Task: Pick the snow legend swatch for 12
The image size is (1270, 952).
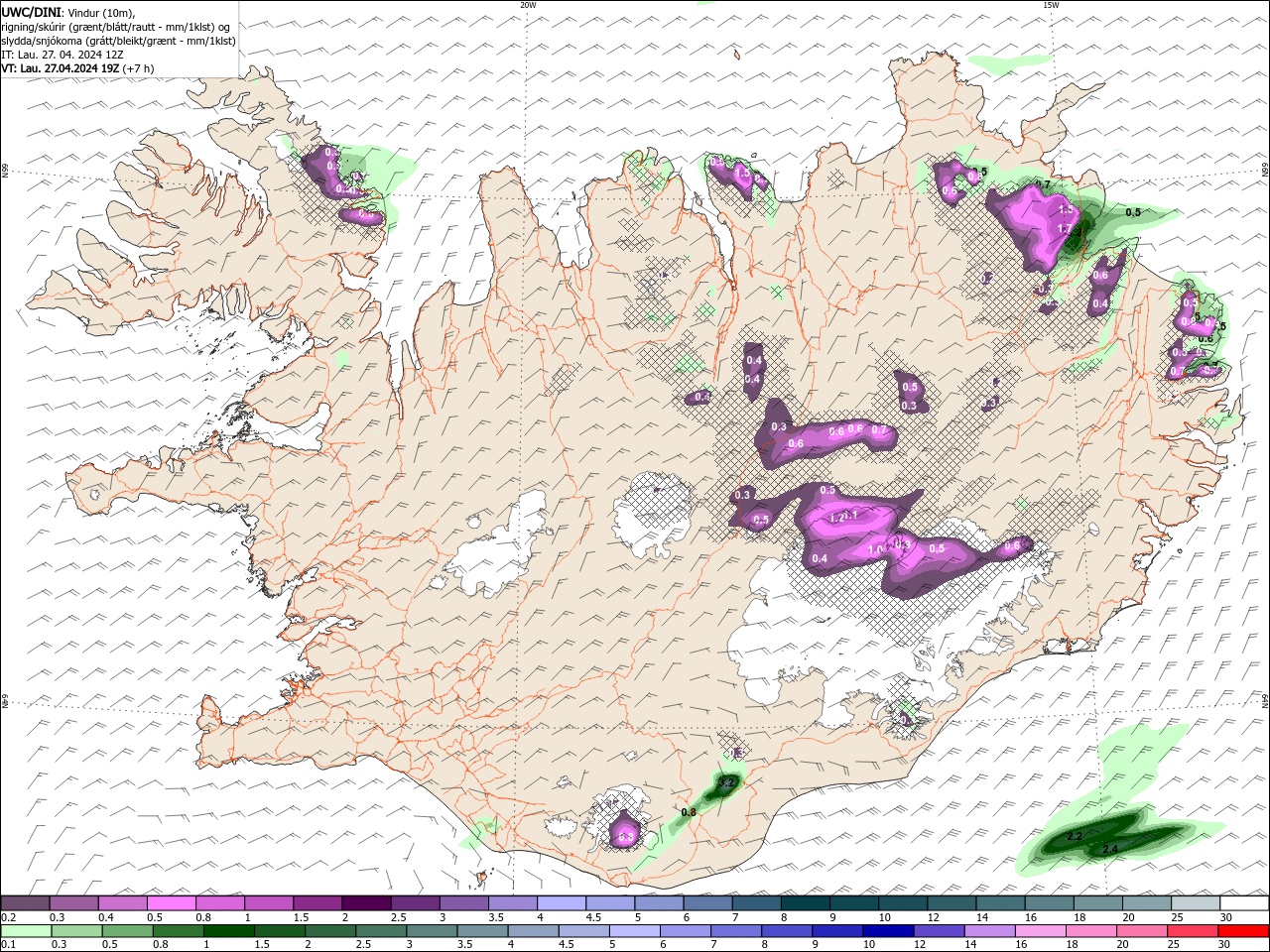Action: point(952,903)
